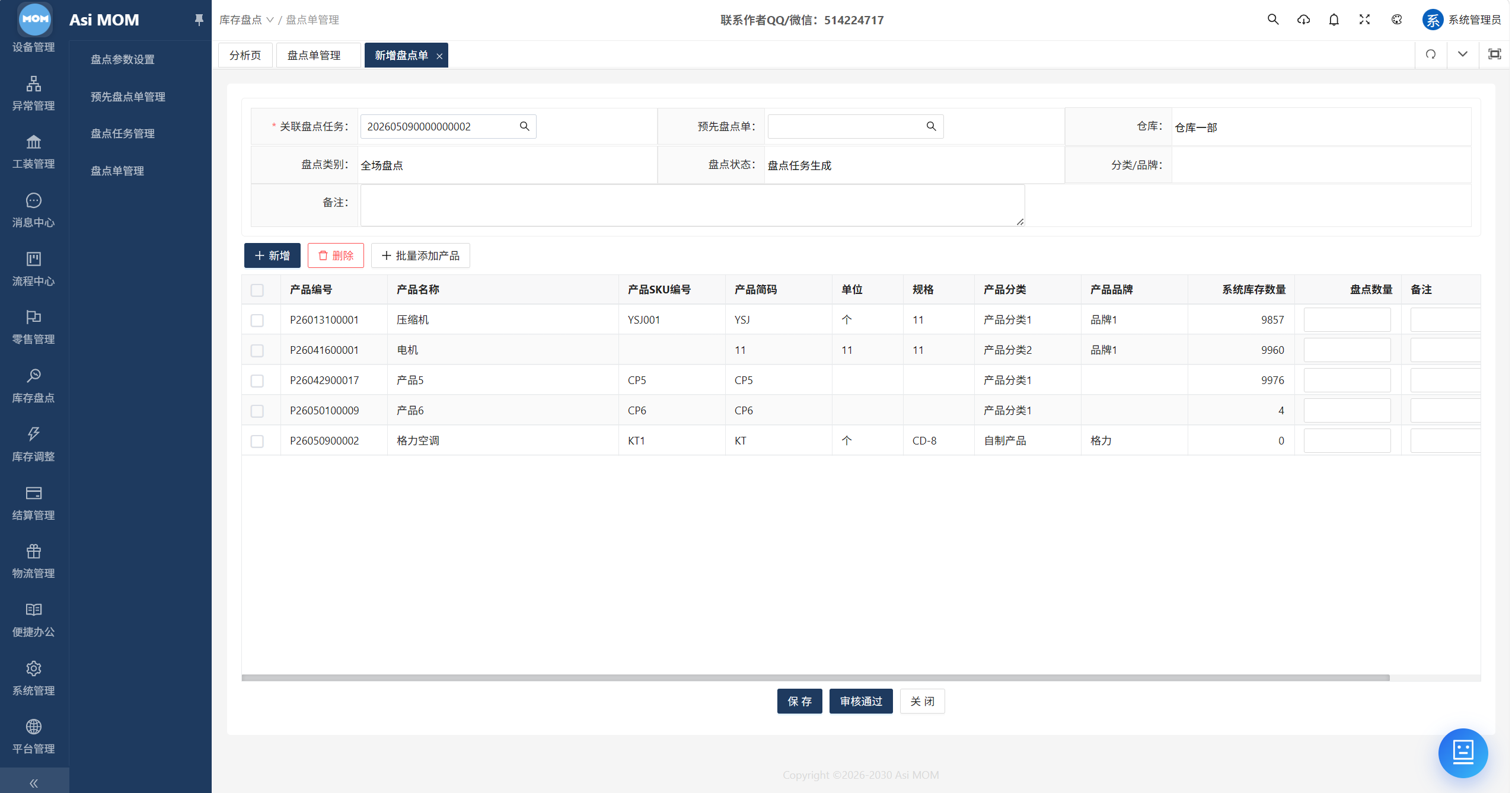Open the floating chat assistant button
The width and height of the screenshot is (1512, 793).
pos(1463,753)
